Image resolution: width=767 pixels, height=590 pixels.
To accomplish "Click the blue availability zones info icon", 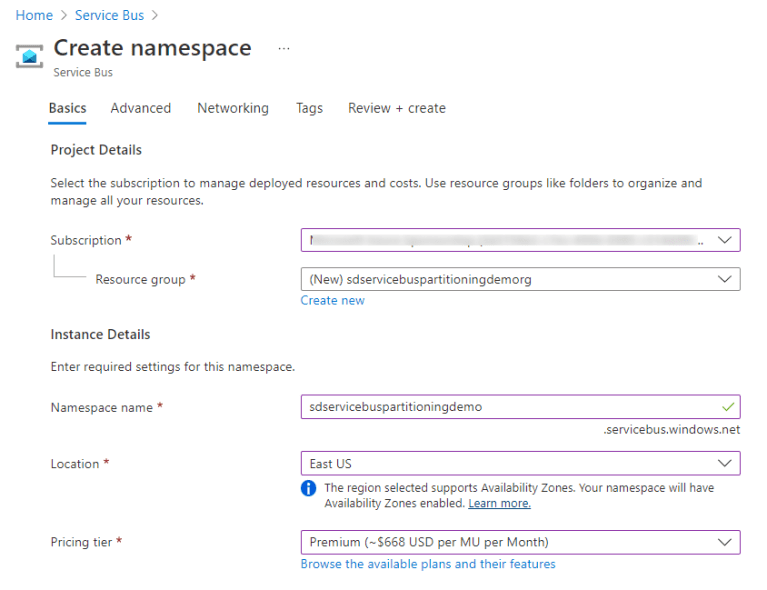I will coord(308,488).
